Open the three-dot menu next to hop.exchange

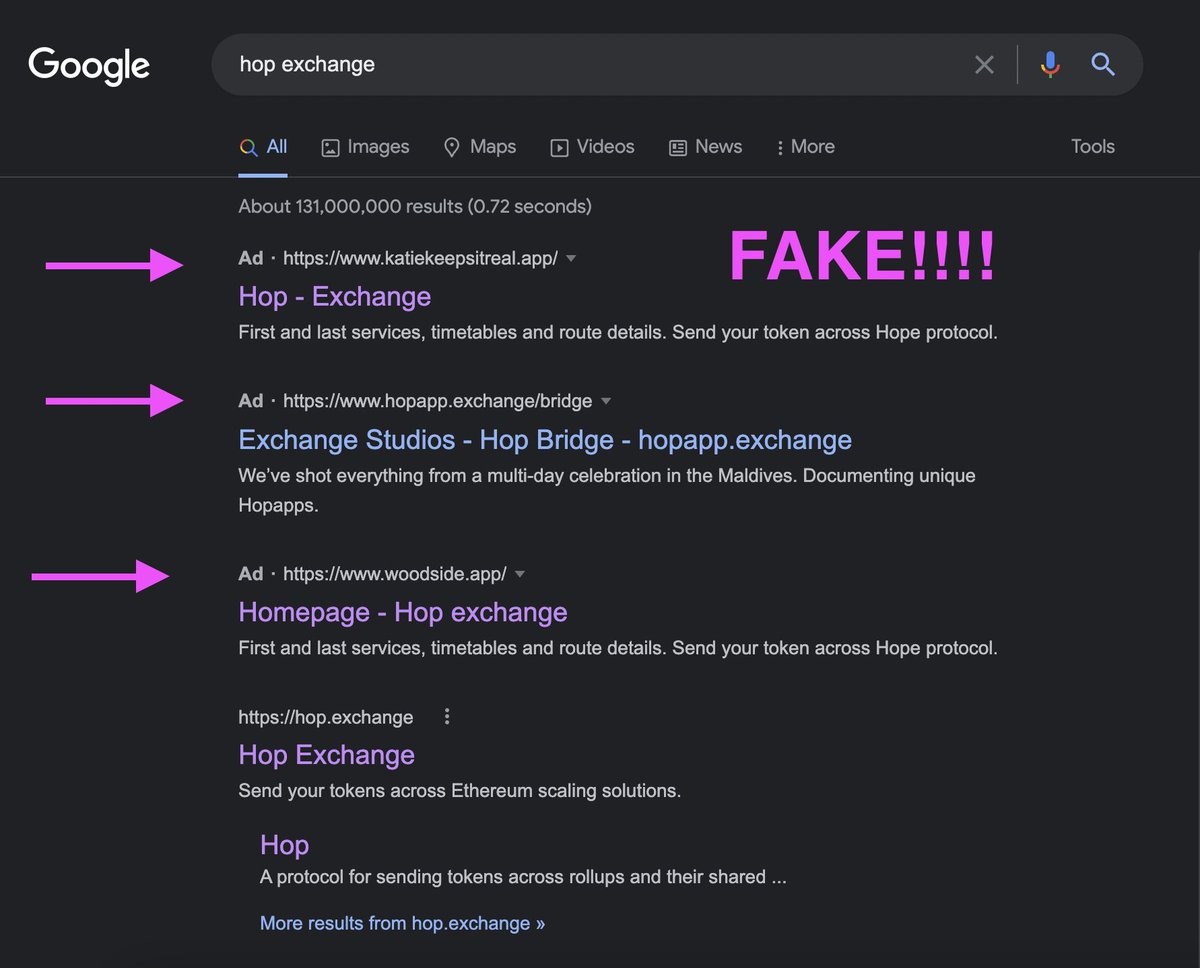pyautogui.click(x=447, y=716)
